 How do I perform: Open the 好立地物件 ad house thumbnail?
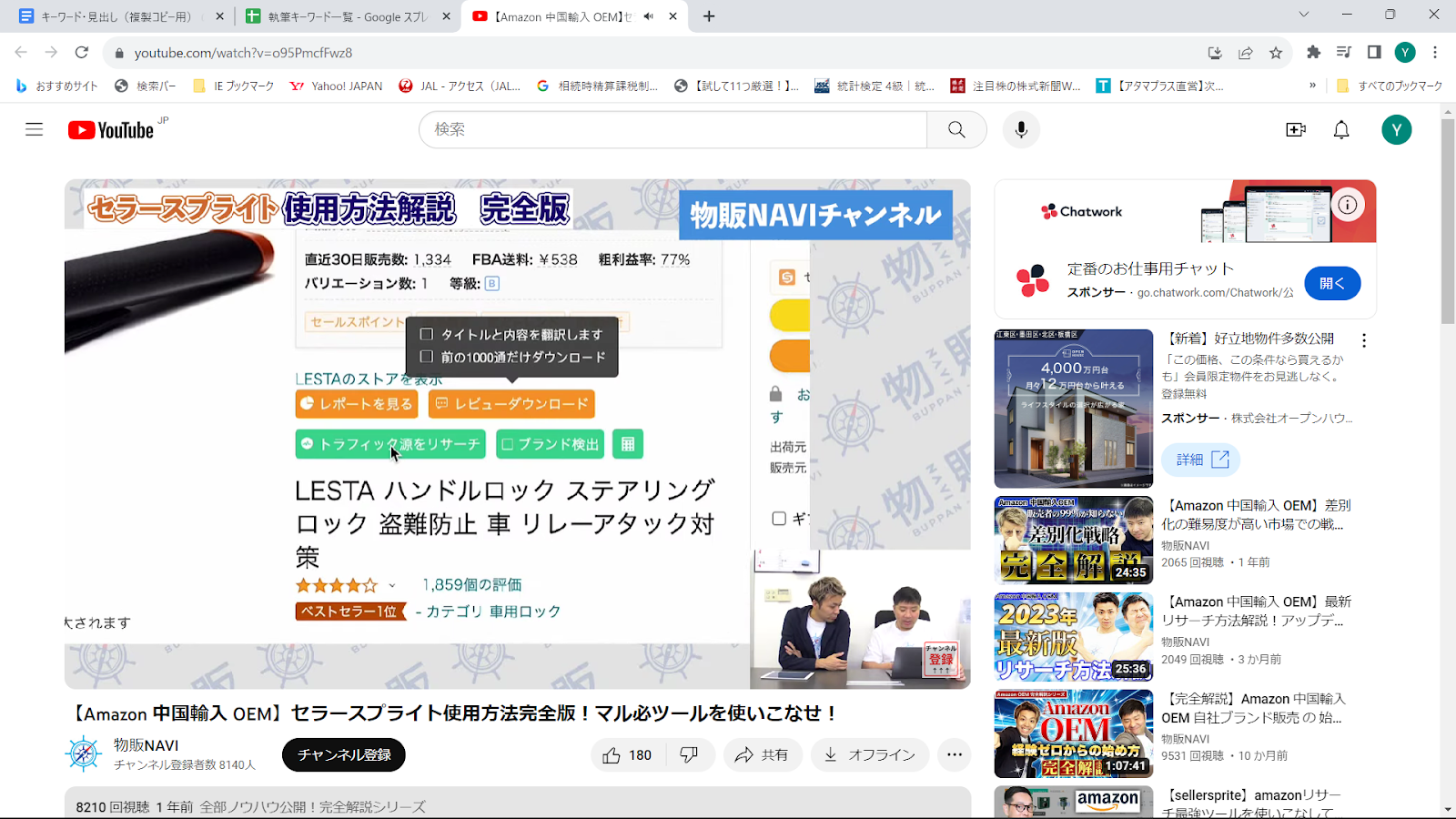tap(1074, 409)
